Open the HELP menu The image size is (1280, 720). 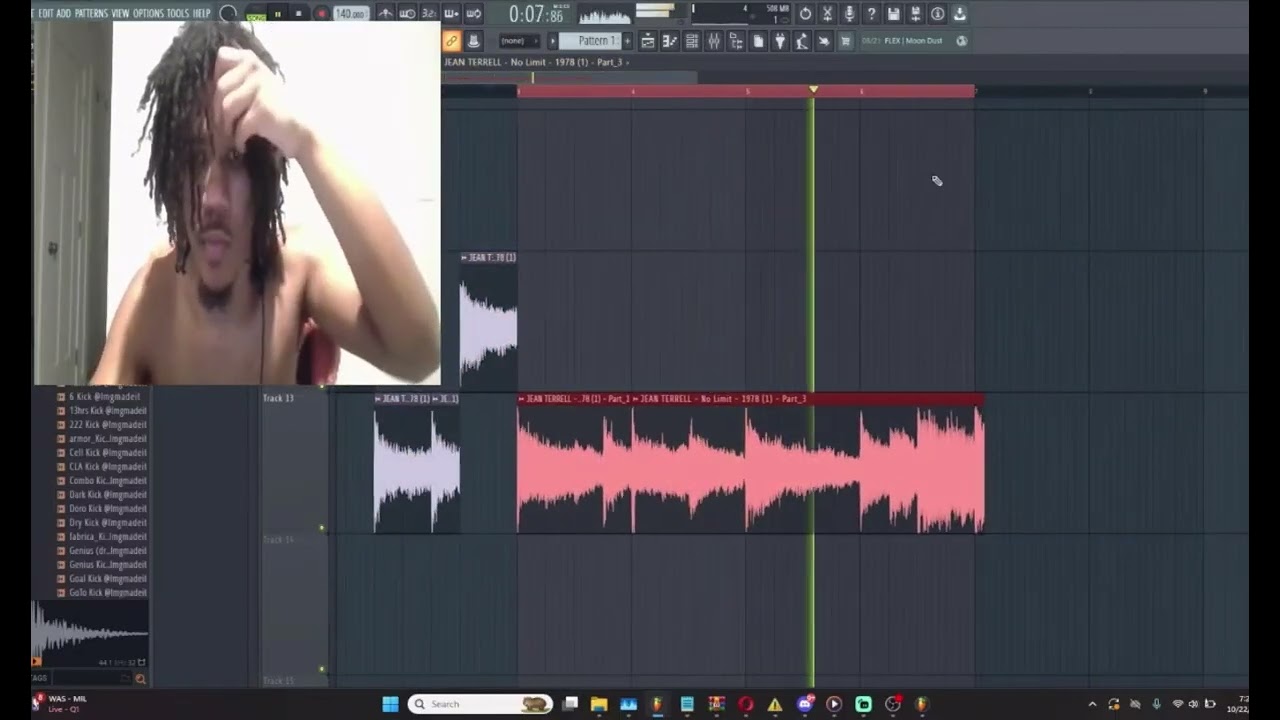point(202,13)
